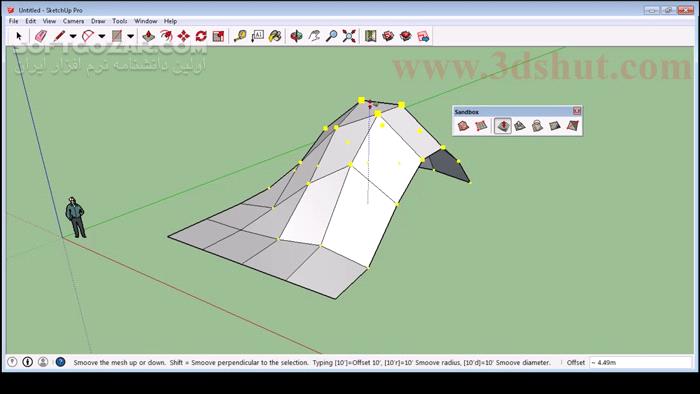Expand the Arc tool dropdown arrow

click(x=102, y=36)
